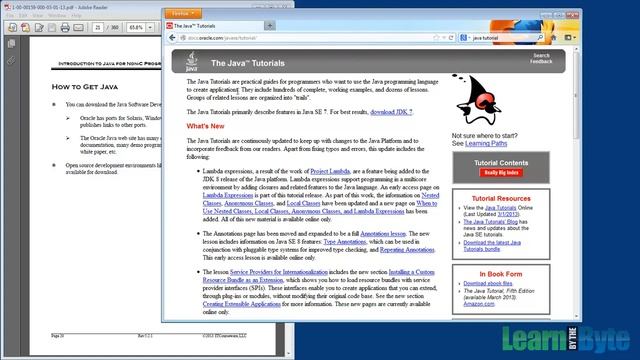Click the Java Tutorials link in Tutorial Resources
The image size is (640, 360).
pyautogui.click(x=500, y=208)
